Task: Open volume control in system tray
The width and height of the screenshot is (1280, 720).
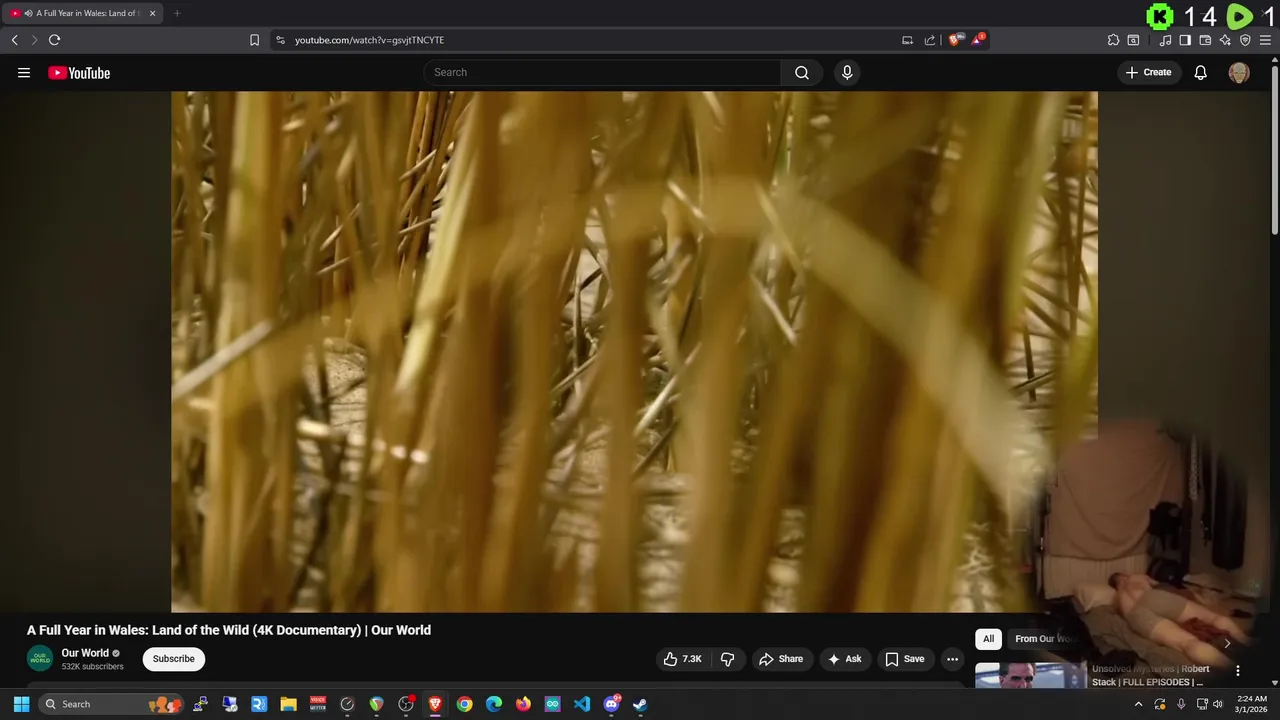Action: pyautogui.click(x=1217, y=704)
